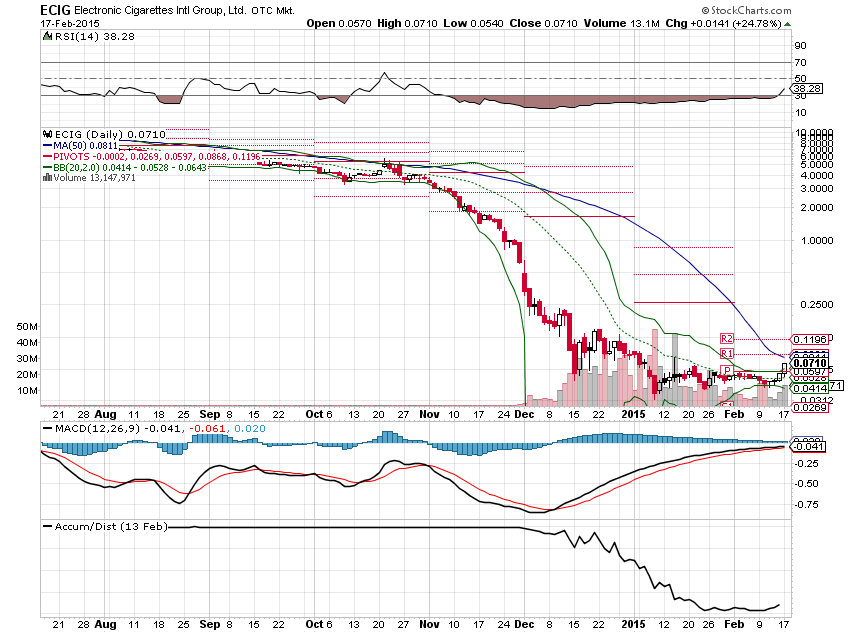Expand the P pivot label on price axis
Viewport: 850px width, 633px height.
point(729,370)
